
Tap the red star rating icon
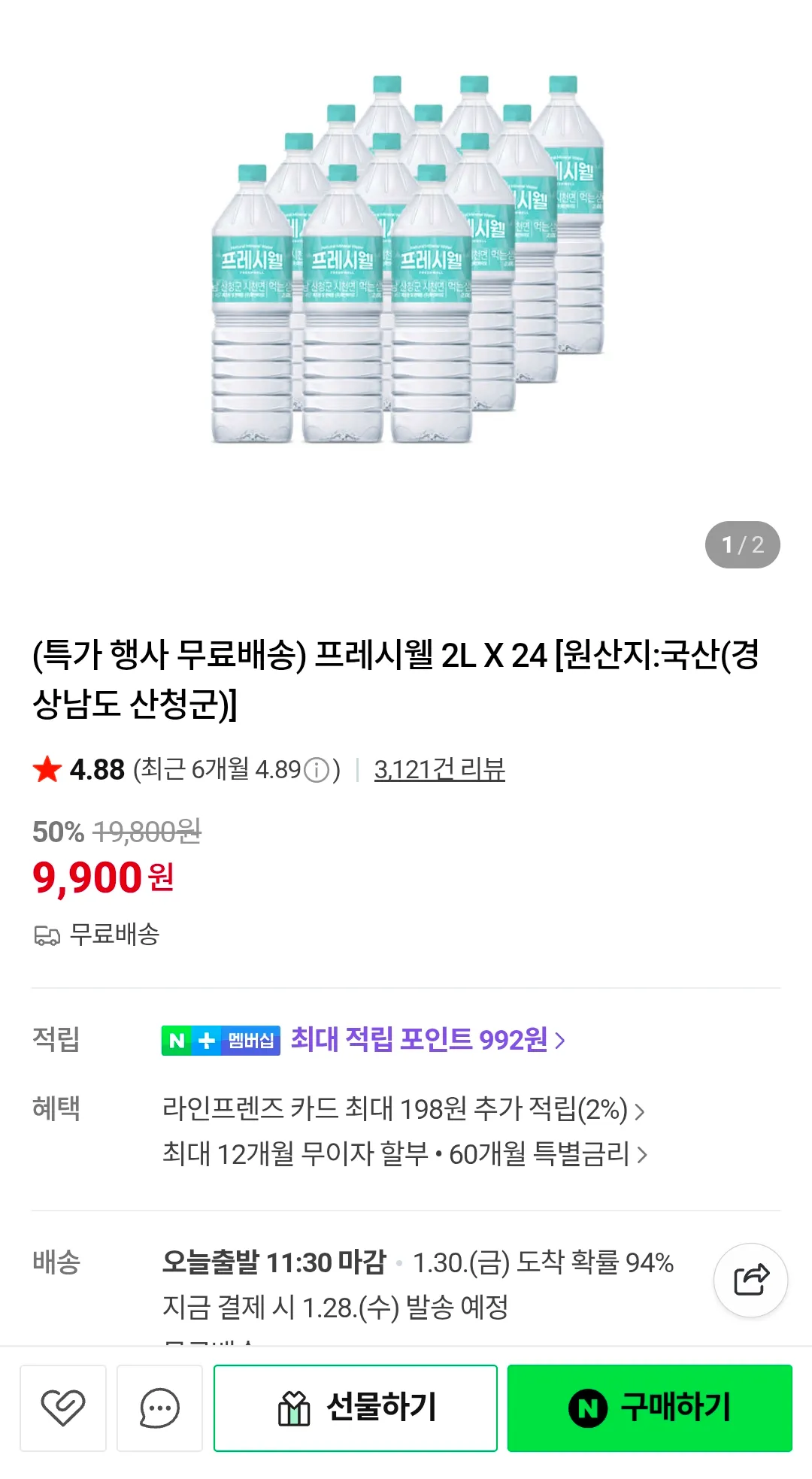pos(47,770)
